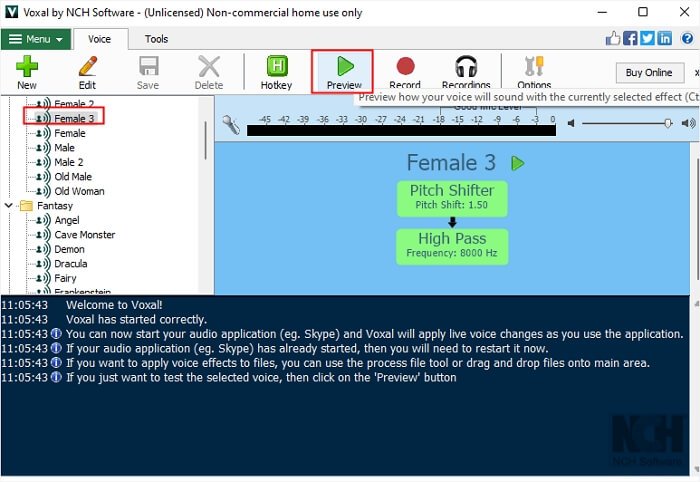Open the Pitch Shifter effect block
The height and width of the screenshot is (482, 700).
(x=454, y=198)
